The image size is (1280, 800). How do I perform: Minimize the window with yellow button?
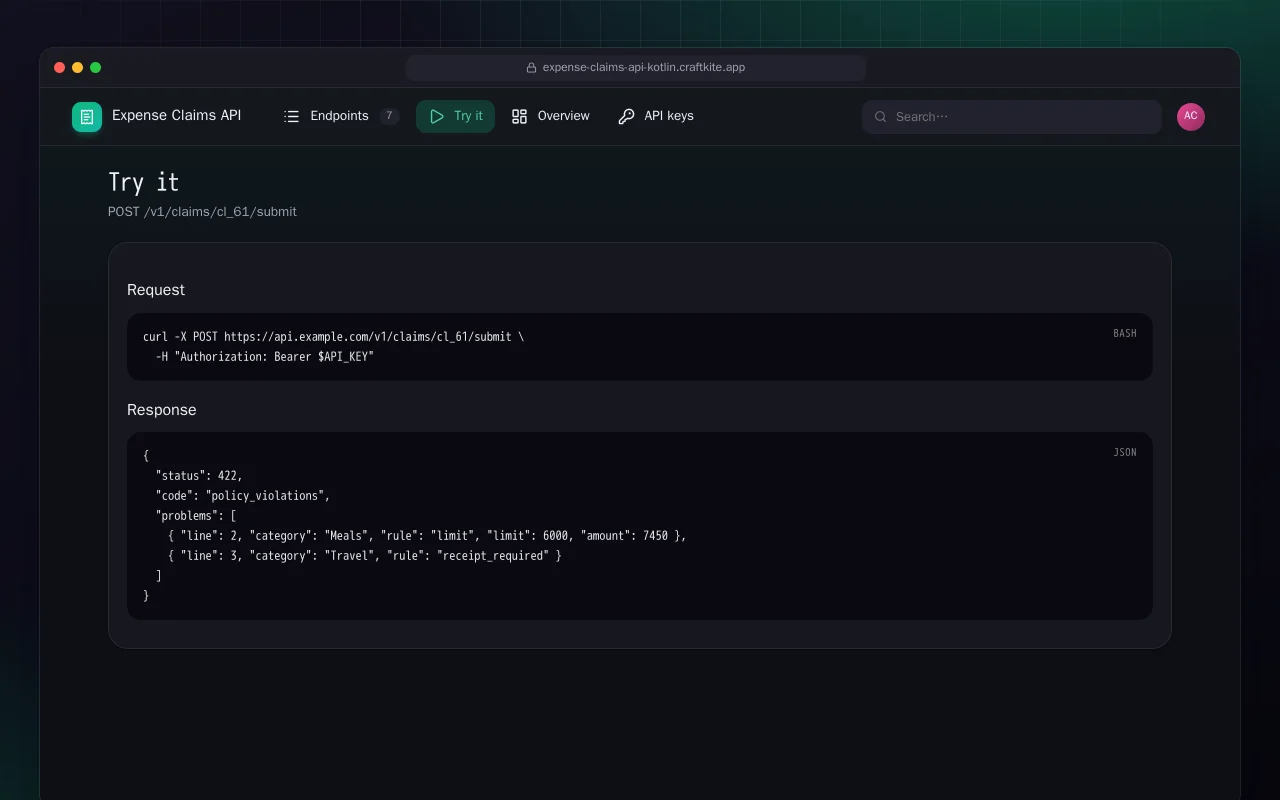coord(78,68)
